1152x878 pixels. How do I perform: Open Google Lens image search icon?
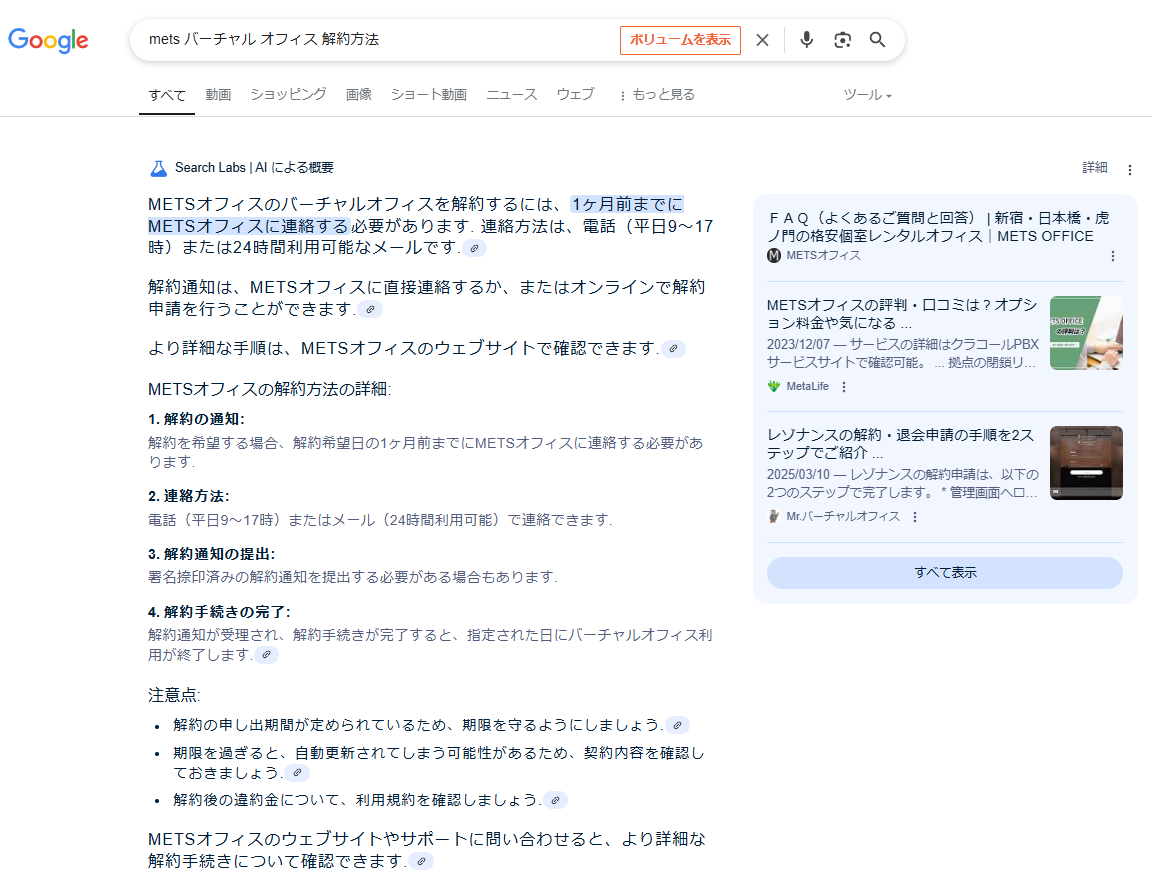click(x=843, y=40)
